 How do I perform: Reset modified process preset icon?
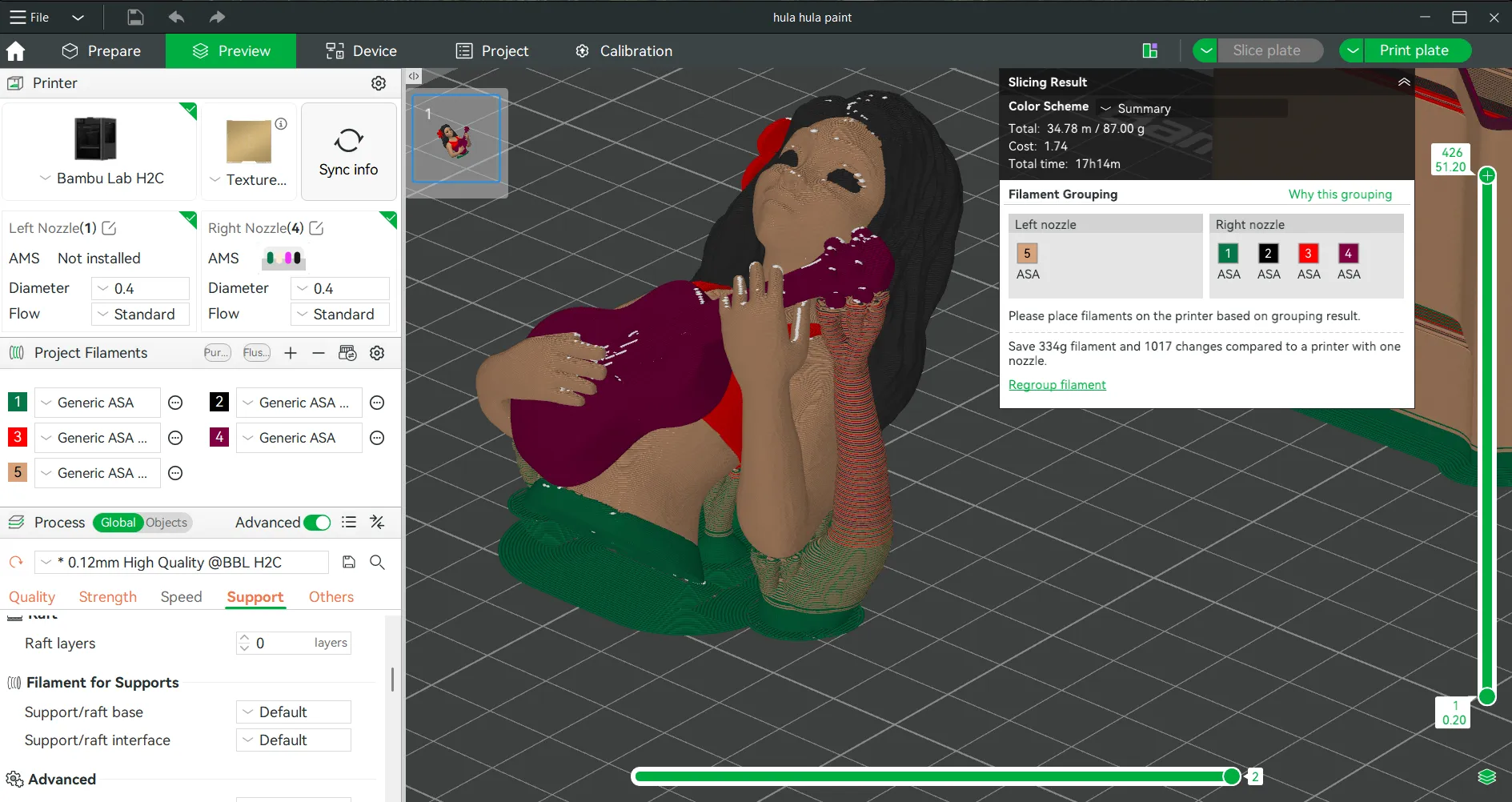click(16, 562)
